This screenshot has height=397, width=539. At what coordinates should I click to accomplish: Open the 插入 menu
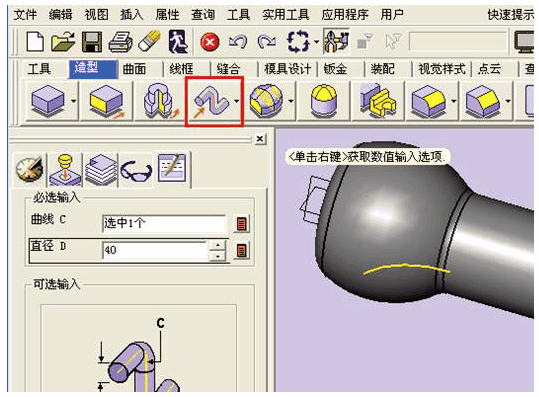132,15
